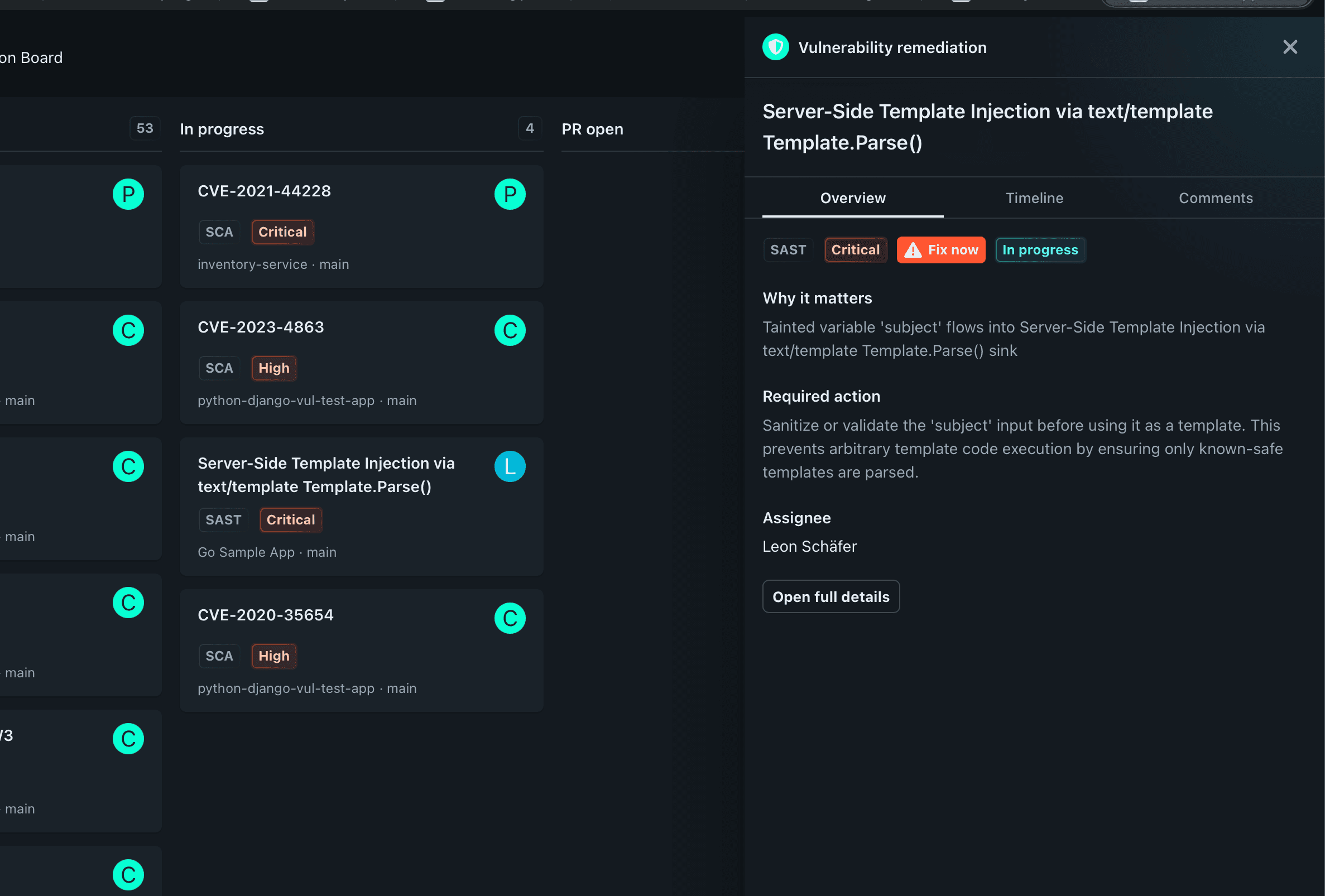This screenshot has height=896, width=1325.
Task: Open the CVE-2020-35654 card title
Action: 265,615
